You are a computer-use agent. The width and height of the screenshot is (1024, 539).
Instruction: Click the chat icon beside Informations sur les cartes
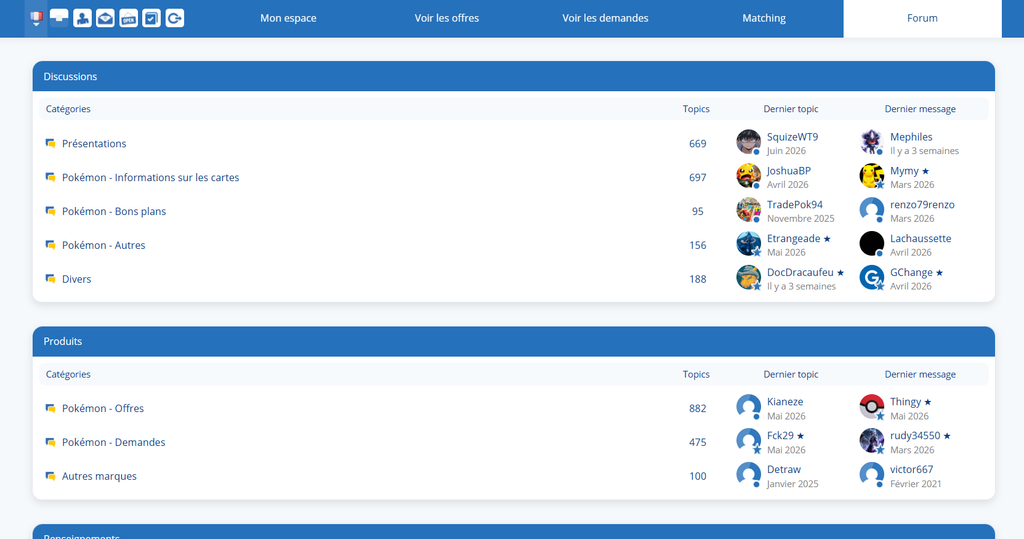(50, 177)
